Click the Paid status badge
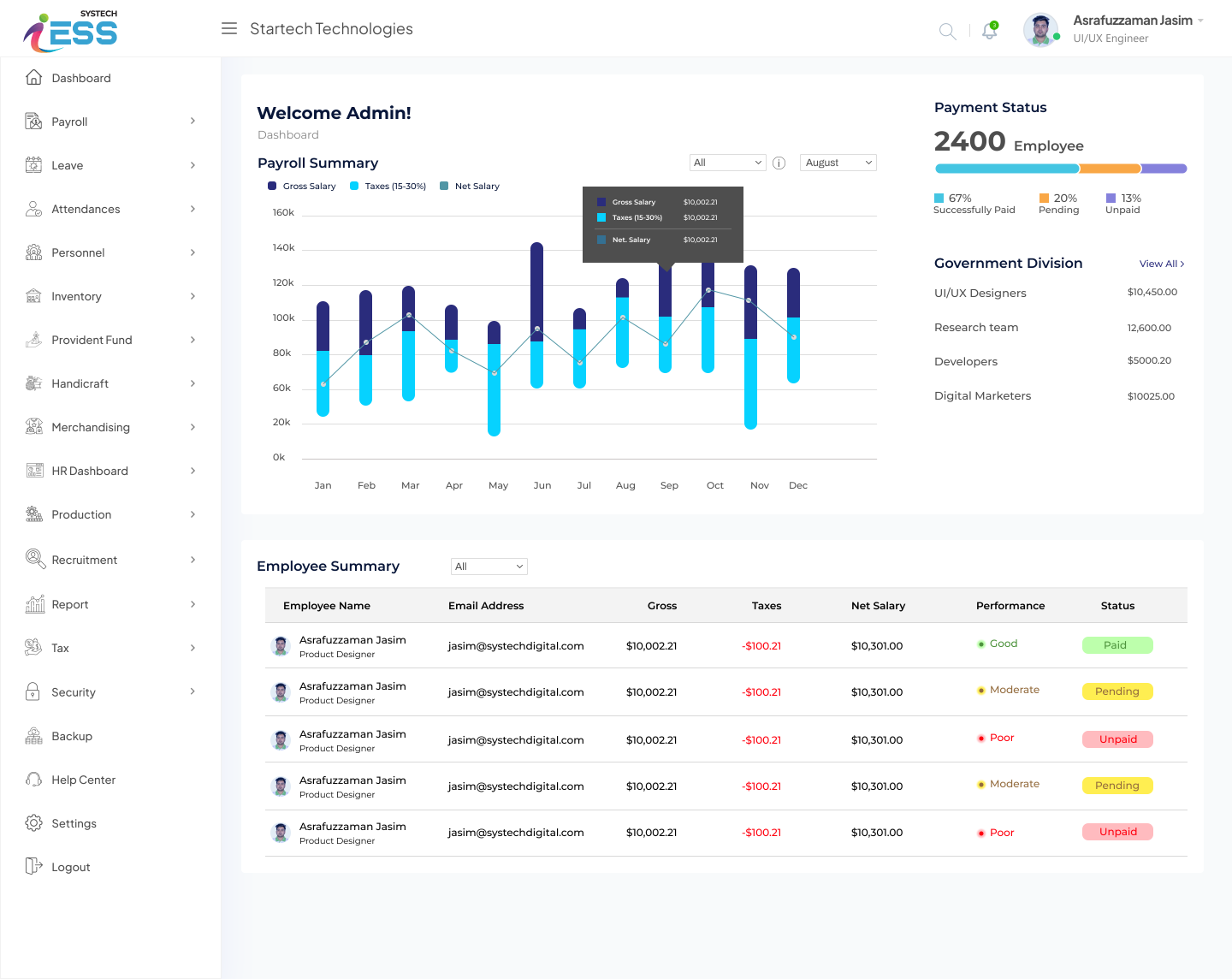This screenshot has width=1232, height=979. pos(1116,645)
